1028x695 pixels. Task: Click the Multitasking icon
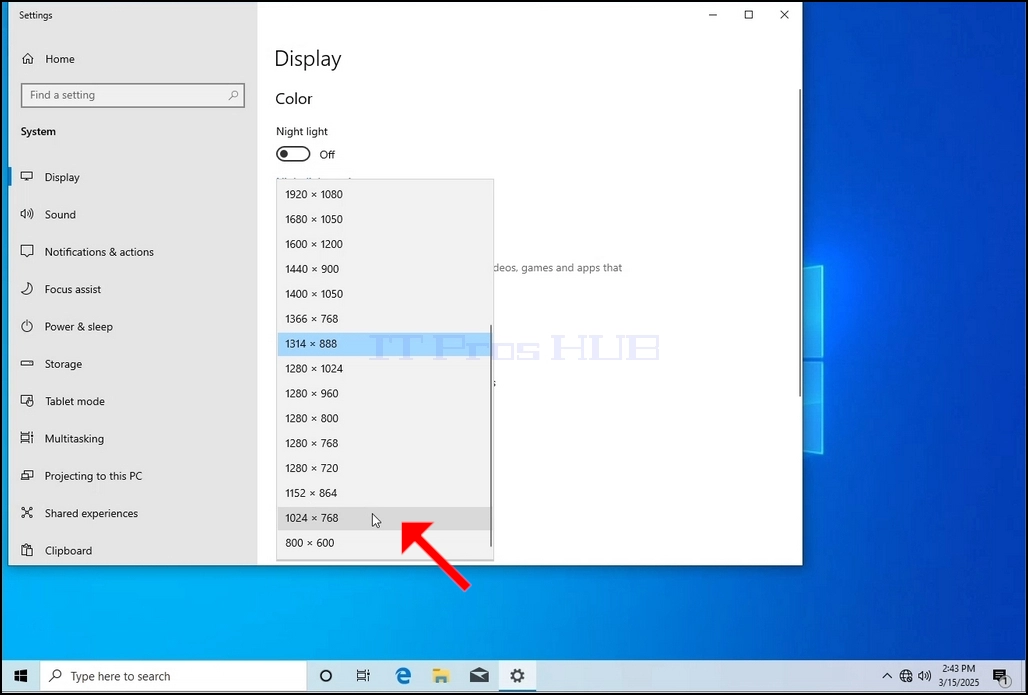pyautogui.click(x=27, y=438)
